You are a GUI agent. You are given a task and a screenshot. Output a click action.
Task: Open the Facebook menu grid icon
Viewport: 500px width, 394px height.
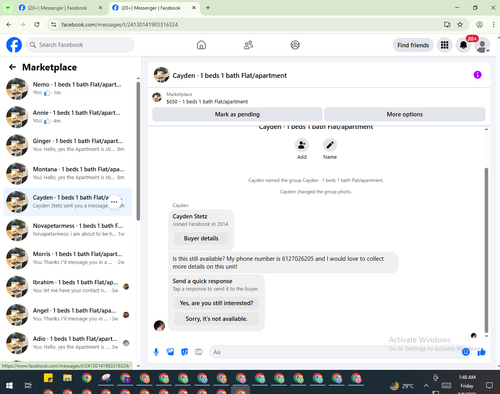pyautogui.click(x=444, y=45)
